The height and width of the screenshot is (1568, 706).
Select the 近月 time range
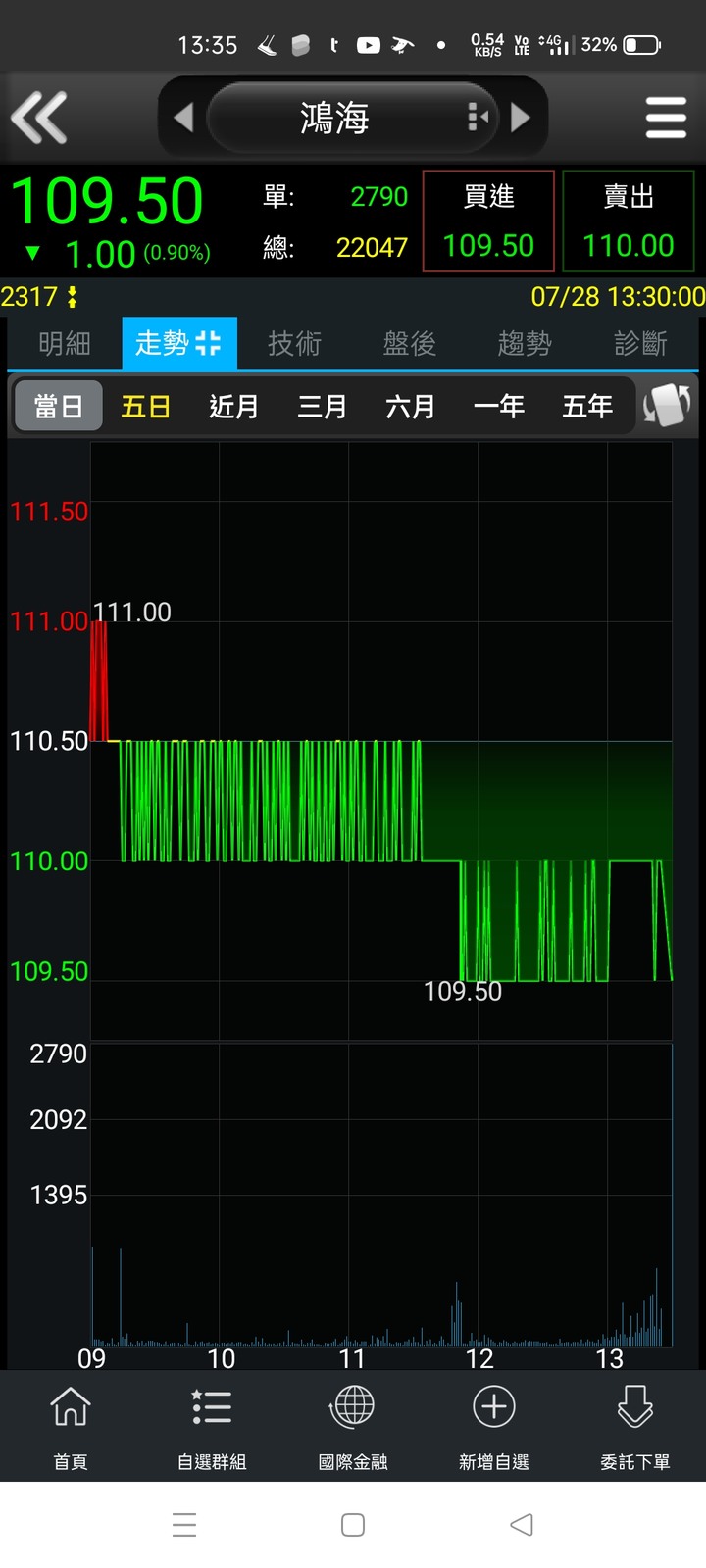pos(234,406)
